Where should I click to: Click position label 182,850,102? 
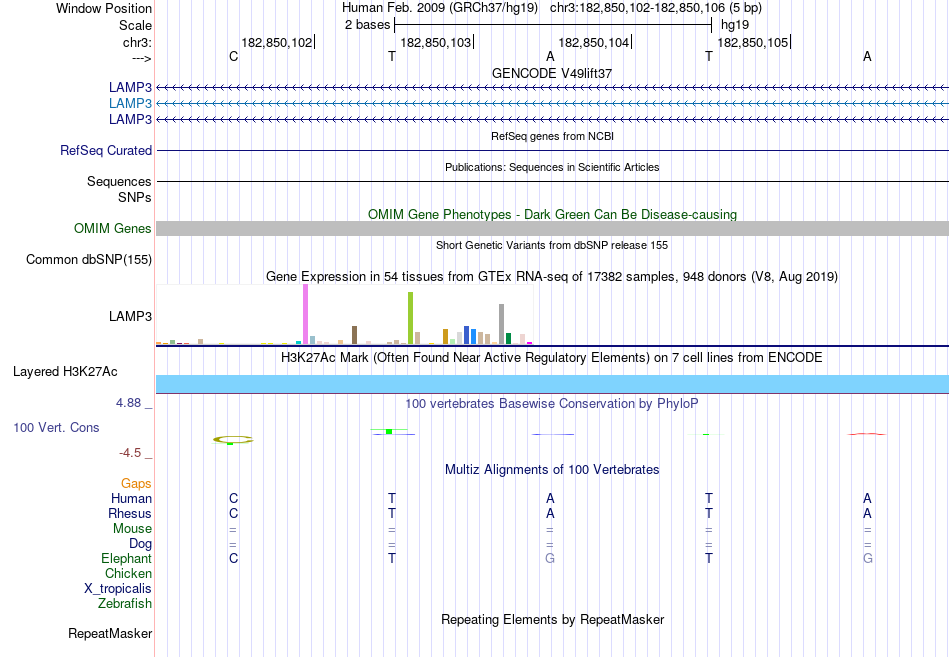(277, 42)
